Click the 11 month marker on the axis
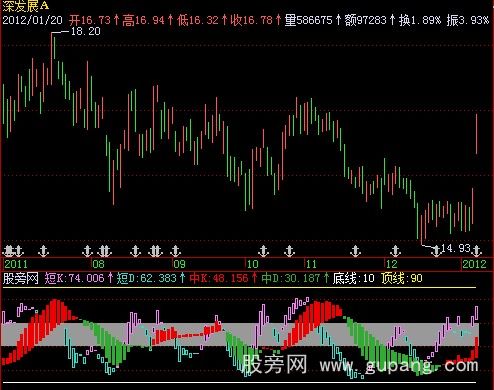This screenshot has height=390, width=494. pyautogui.click(x=311, y=264)
